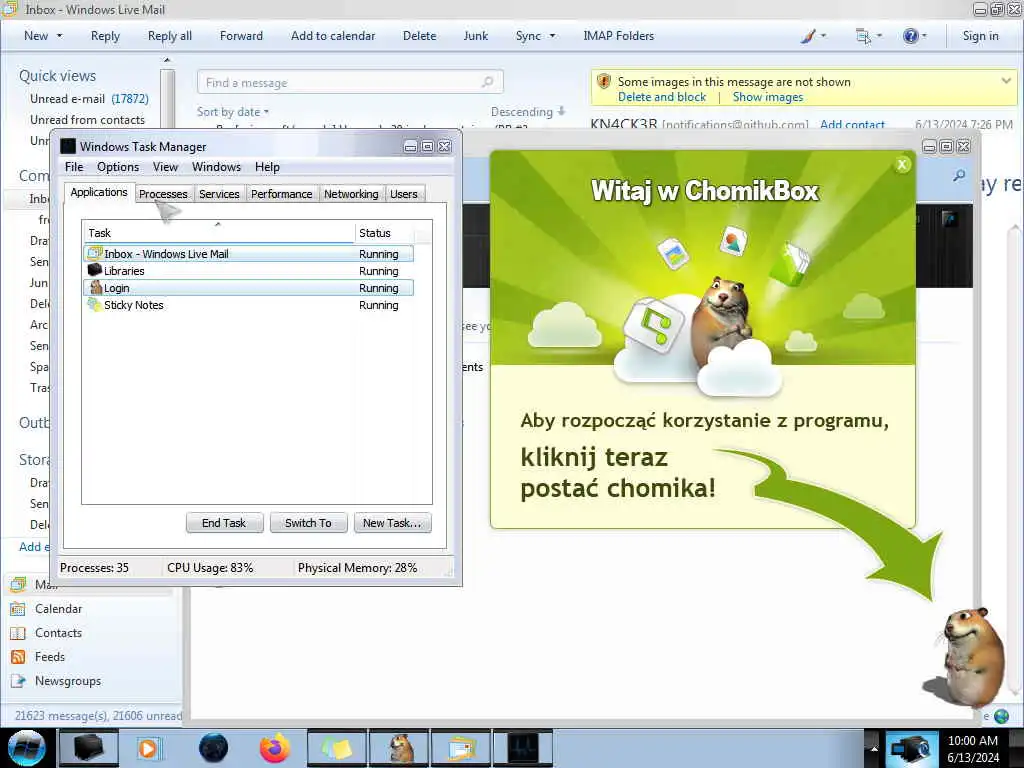1024x768 pixels.
Task: Select the Inbox - Windows Live Mail task row
Action: [249, 254]
